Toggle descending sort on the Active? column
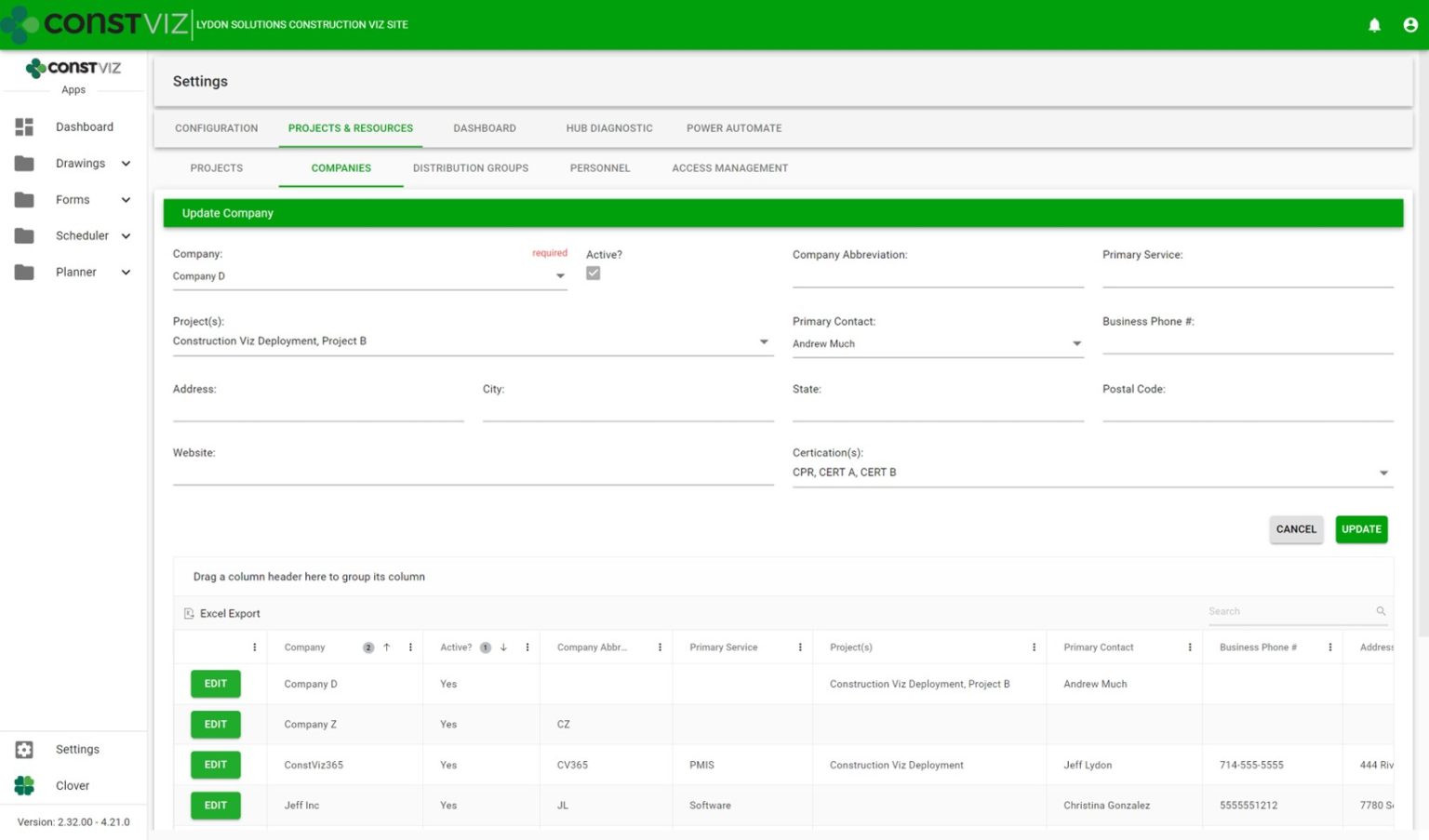Viewport: 1429px width, 840px height. tap(503, 647)
